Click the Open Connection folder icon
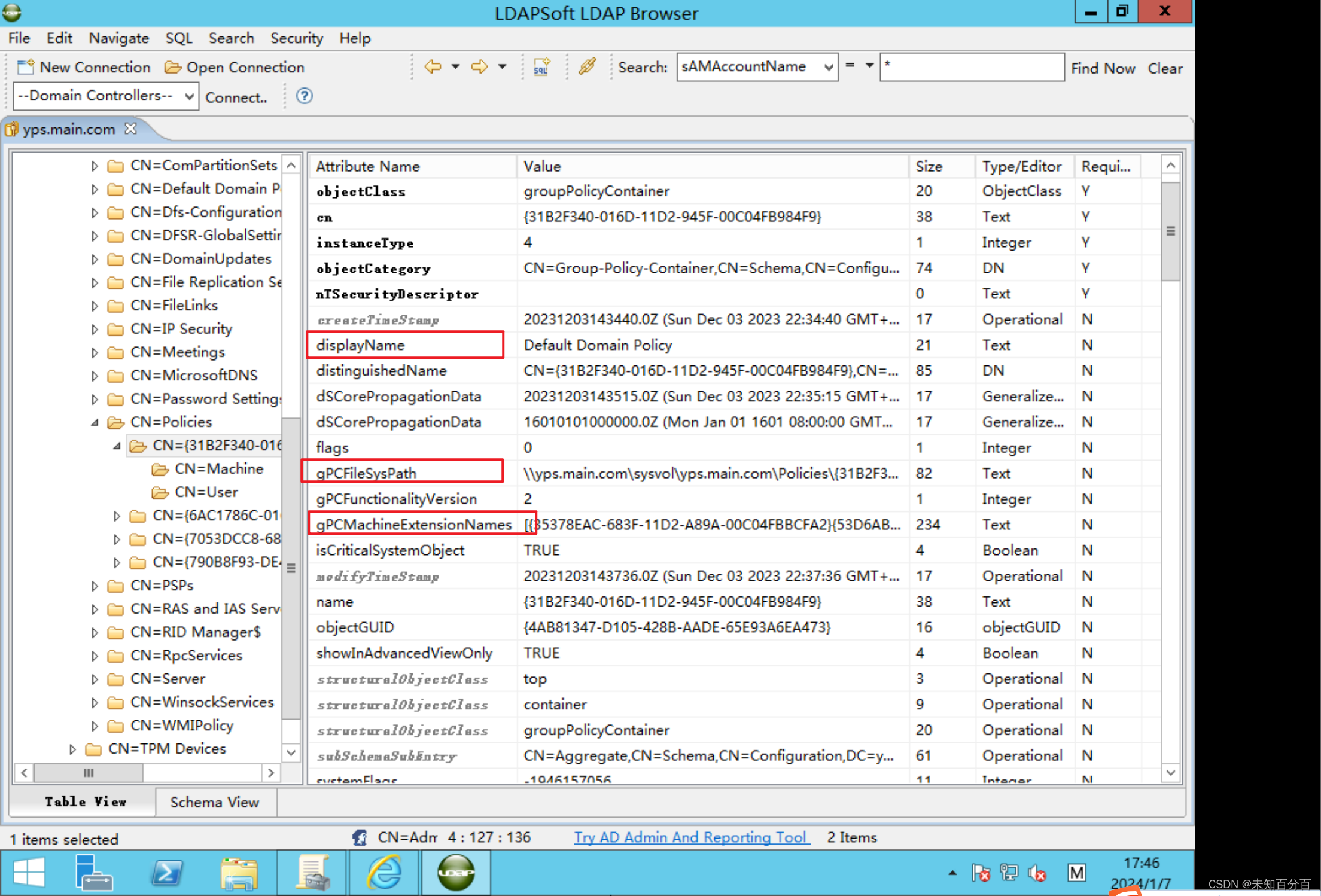Viewport: 1321px width, 896px height. click(x=173, y=67)
